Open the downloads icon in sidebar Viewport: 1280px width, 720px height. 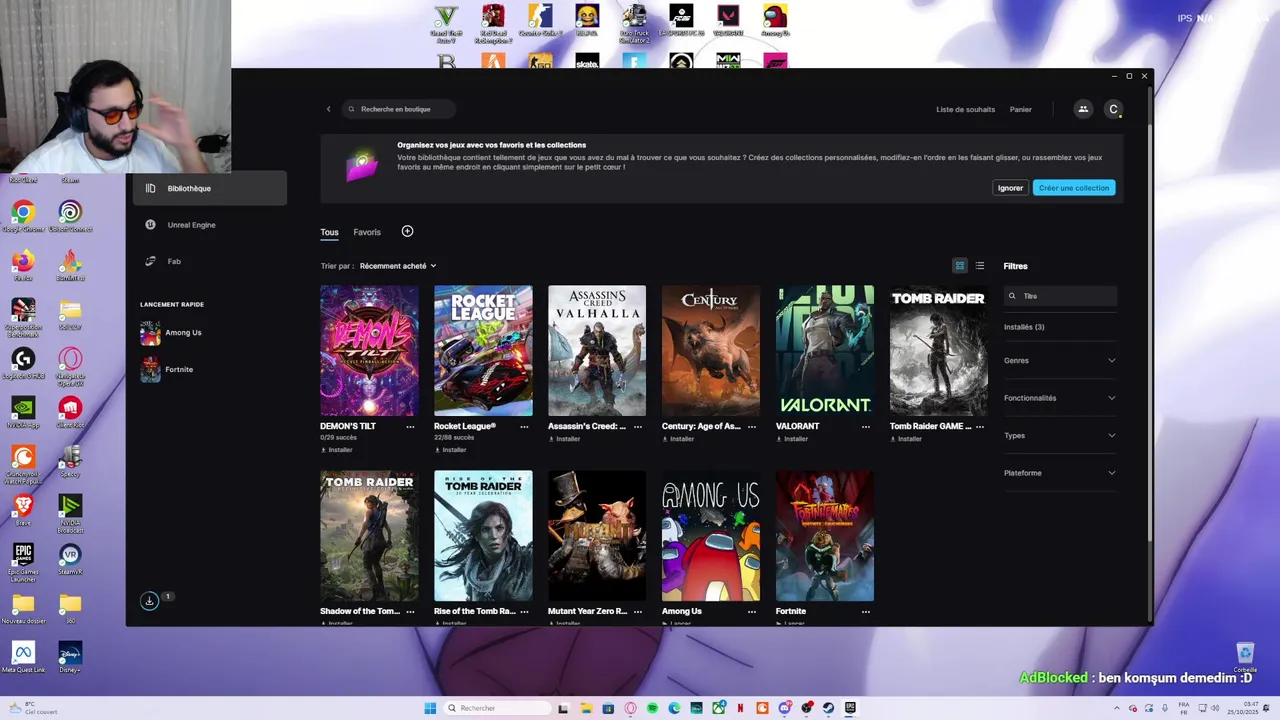click(149, 601)
